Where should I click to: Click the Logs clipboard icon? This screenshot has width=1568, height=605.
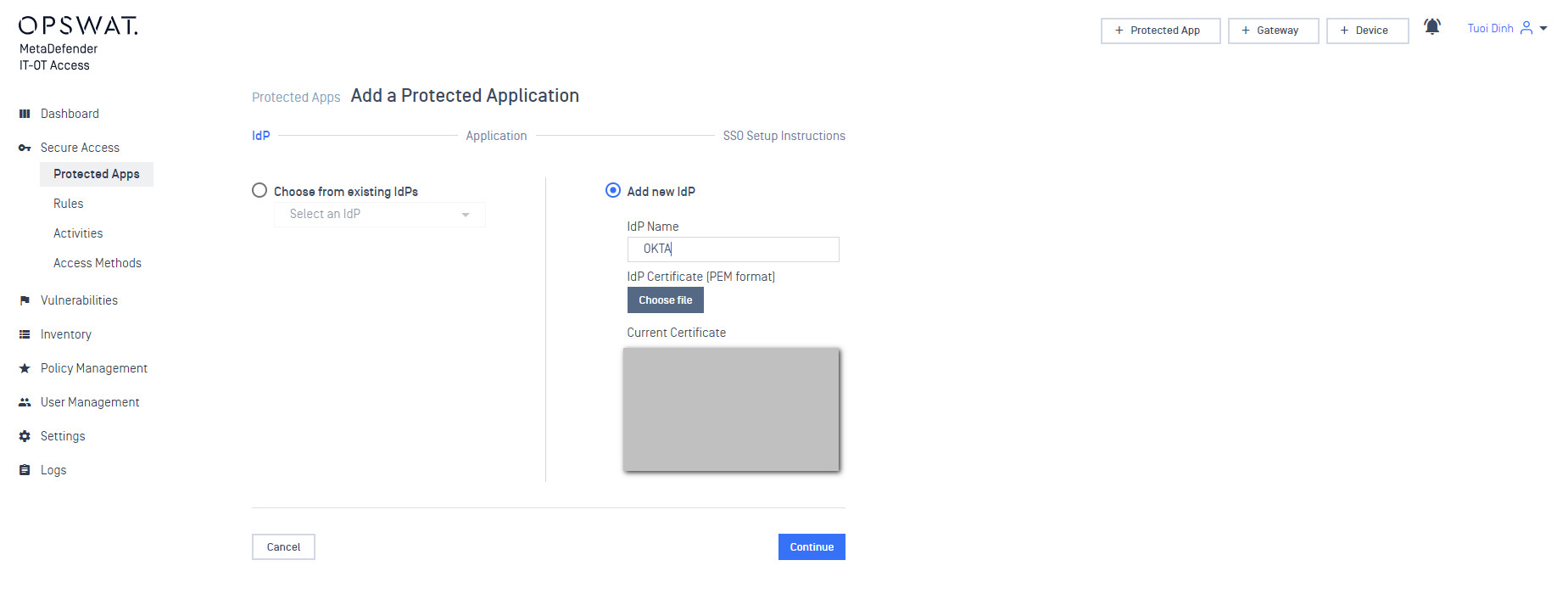(x=25, y=470)
